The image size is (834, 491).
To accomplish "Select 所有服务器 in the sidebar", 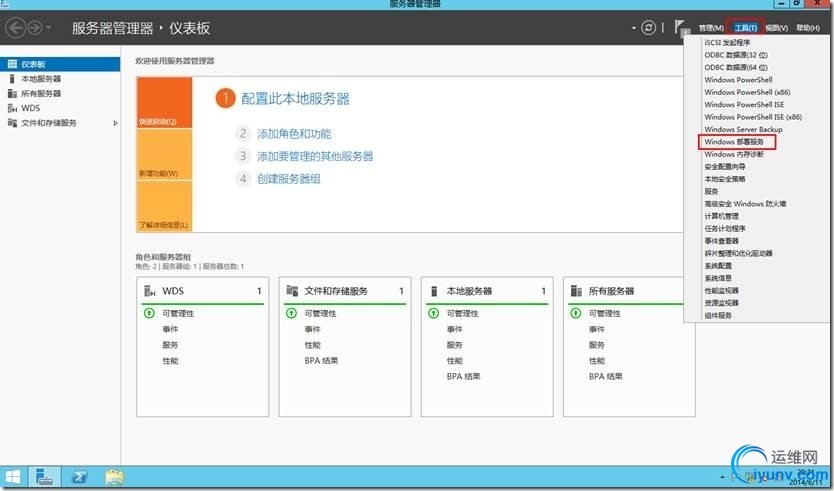I will (x=41, y=94).
